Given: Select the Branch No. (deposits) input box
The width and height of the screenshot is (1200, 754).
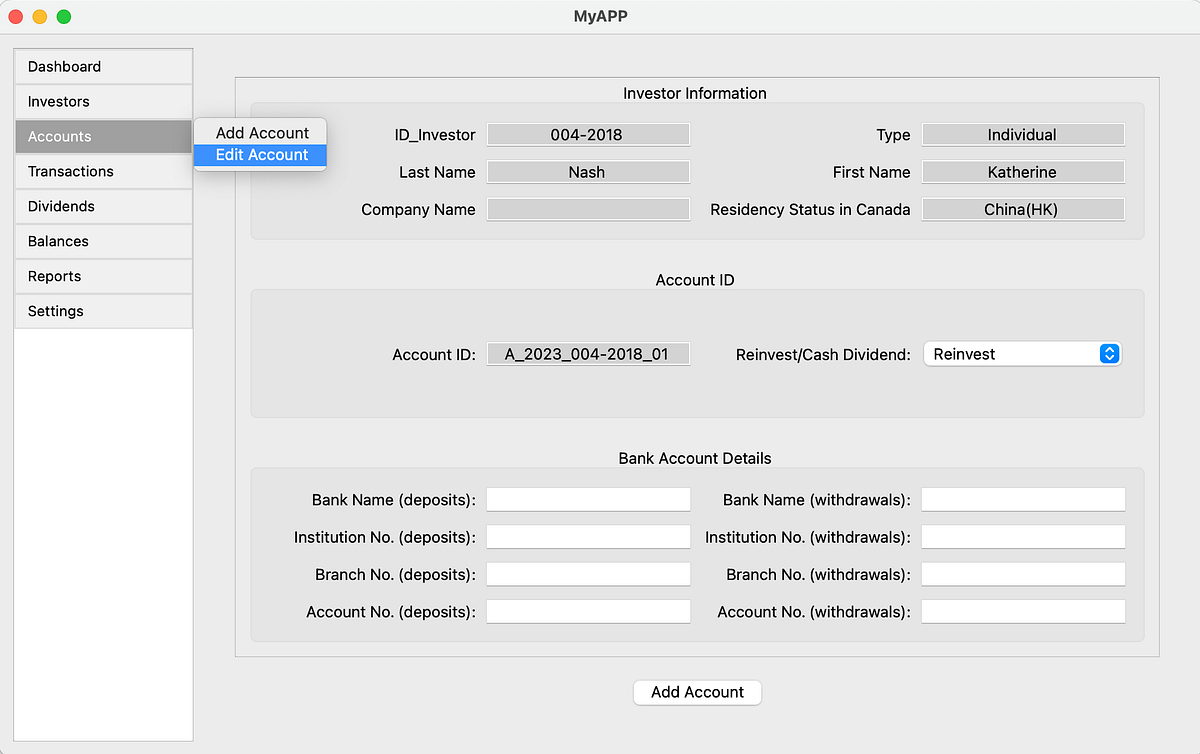Looking at the screenshot, I should [588, 573].
